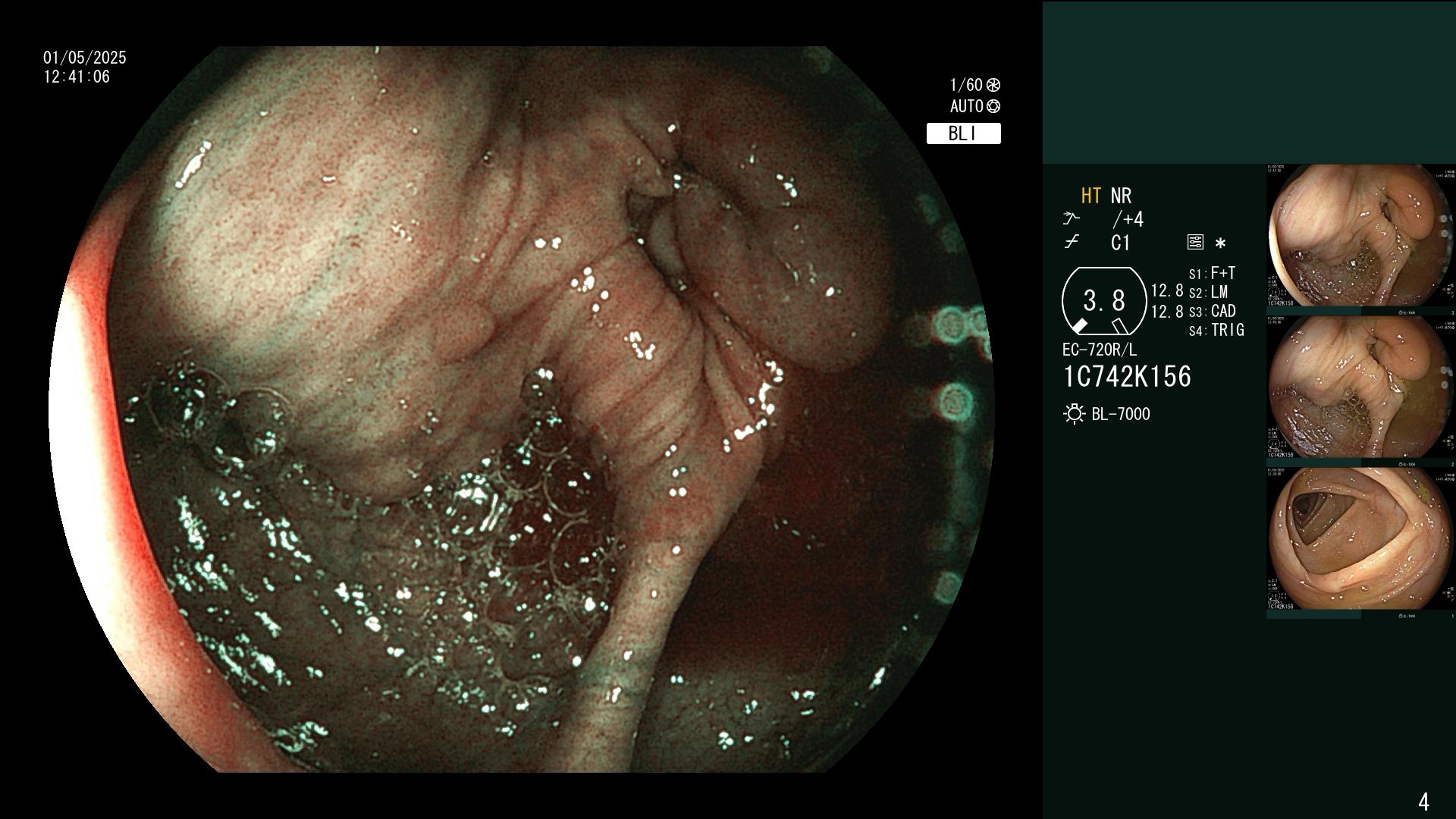Click scope model EC-720R/L text
The width and height of the screenshot is (1456, 819).
click(x=1100, y=350)
